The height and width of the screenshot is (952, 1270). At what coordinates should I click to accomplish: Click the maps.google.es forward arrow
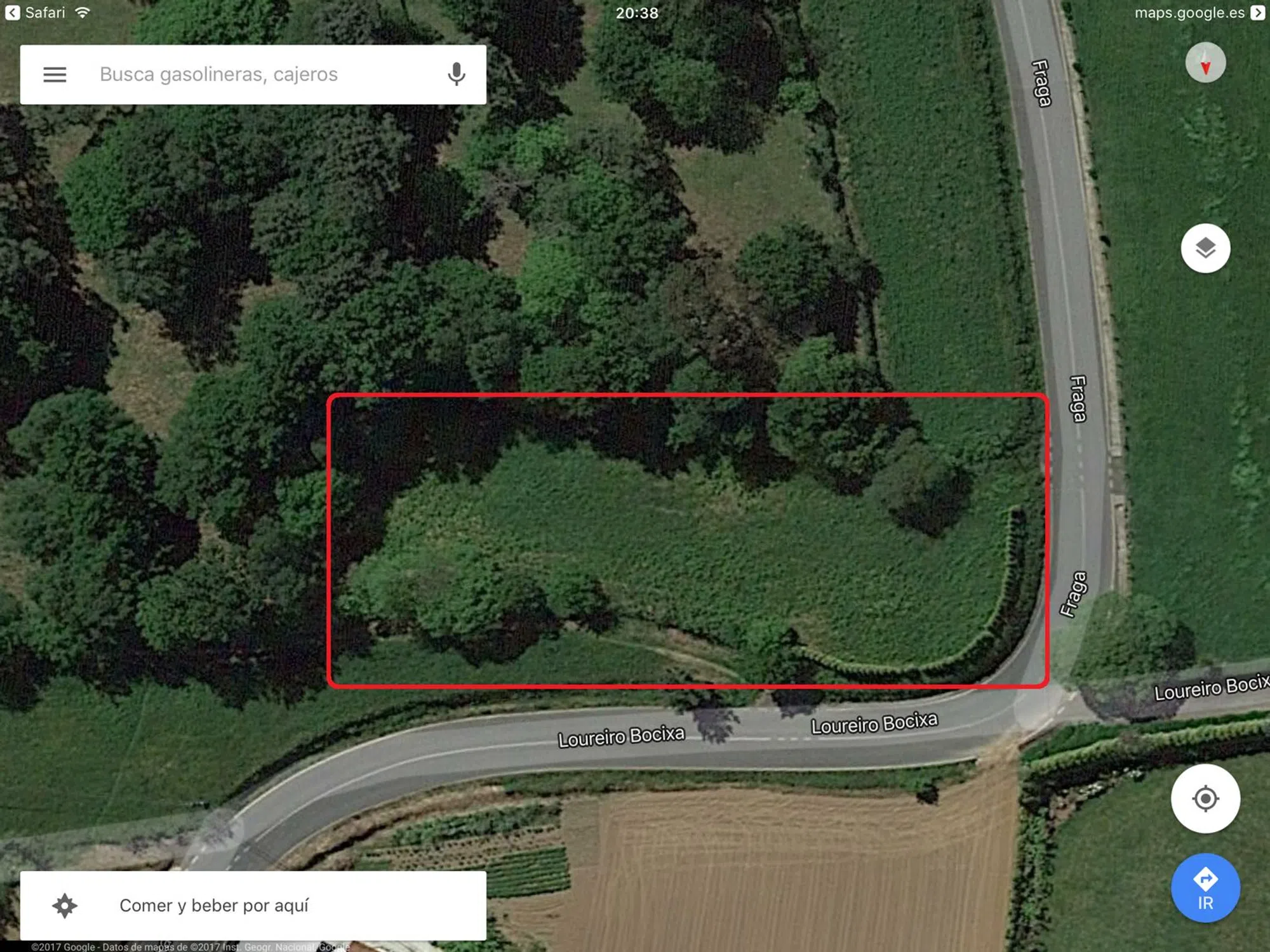pos(1257,13)
